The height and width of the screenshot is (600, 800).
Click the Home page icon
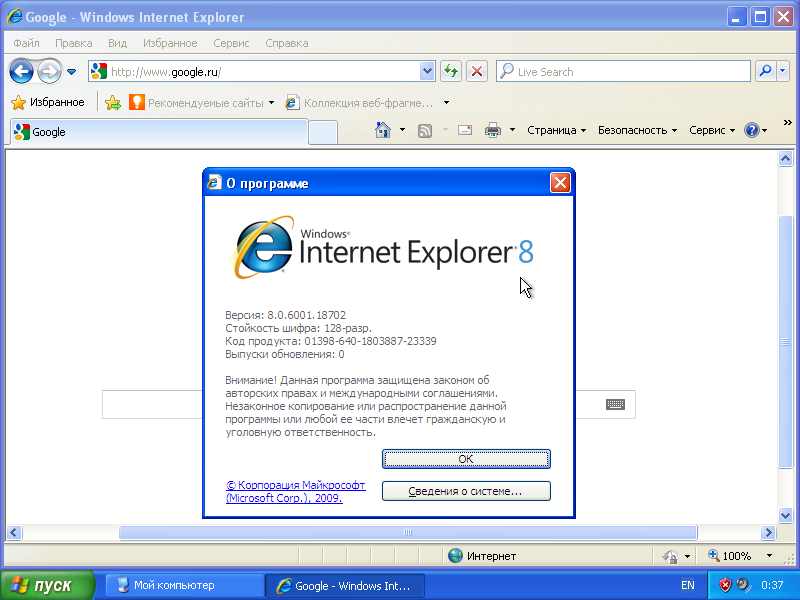coord(383,130)
